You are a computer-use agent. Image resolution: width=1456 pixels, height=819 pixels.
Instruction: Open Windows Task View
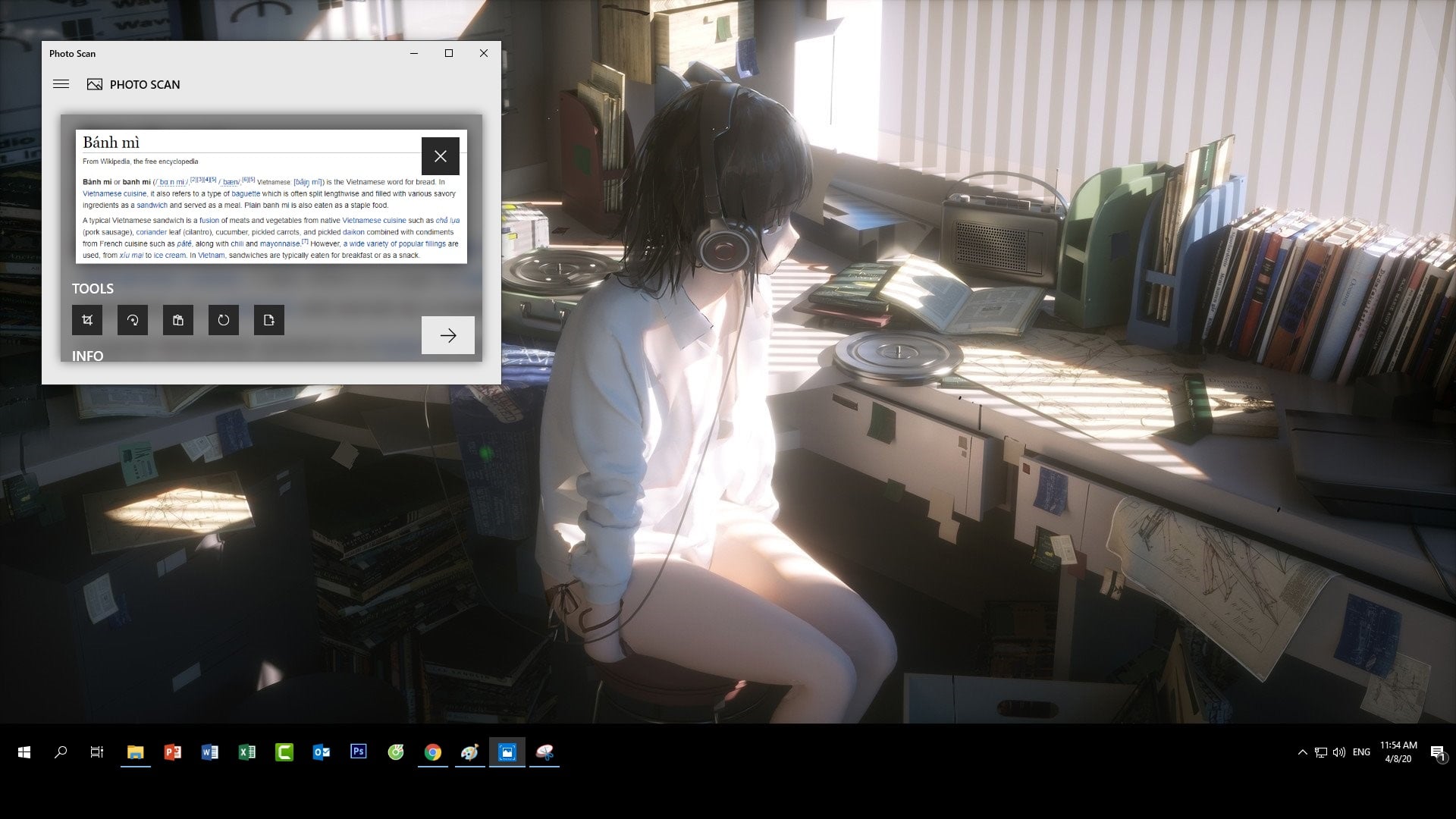pyautogui.click(x=97, y=752)
